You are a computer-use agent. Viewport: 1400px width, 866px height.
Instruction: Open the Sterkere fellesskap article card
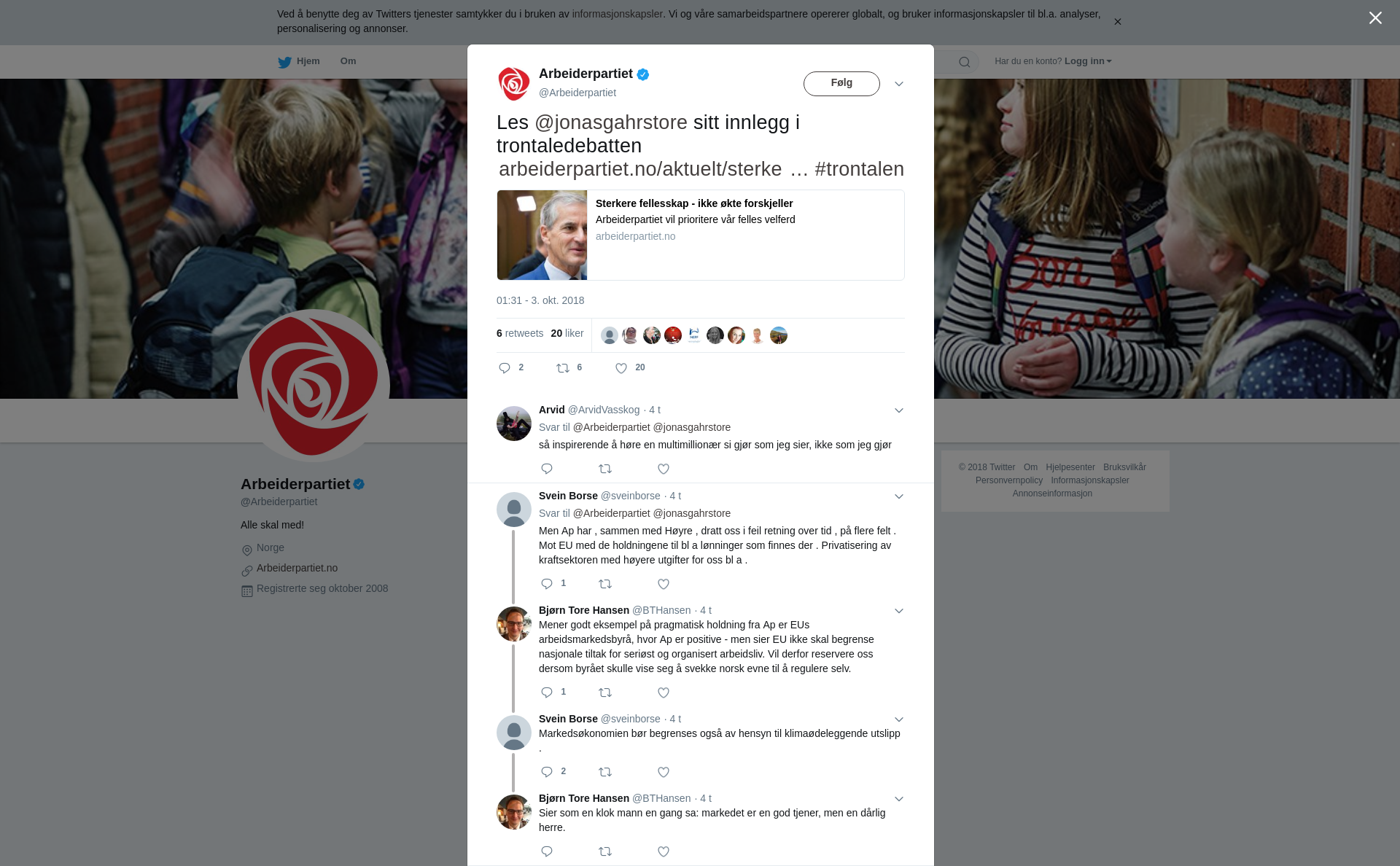[701, 235]
